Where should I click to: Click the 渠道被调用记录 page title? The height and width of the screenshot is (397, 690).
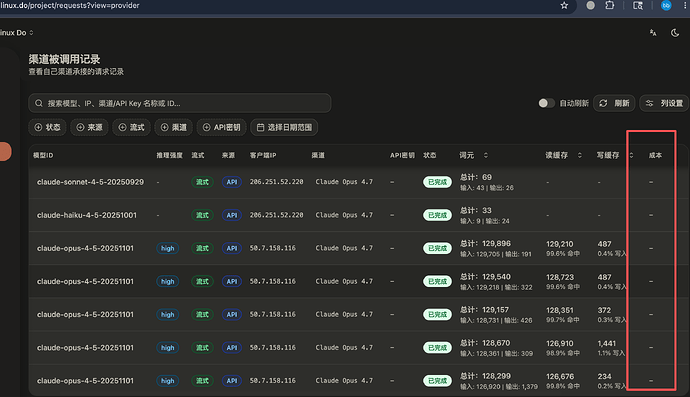pos(64,59)
